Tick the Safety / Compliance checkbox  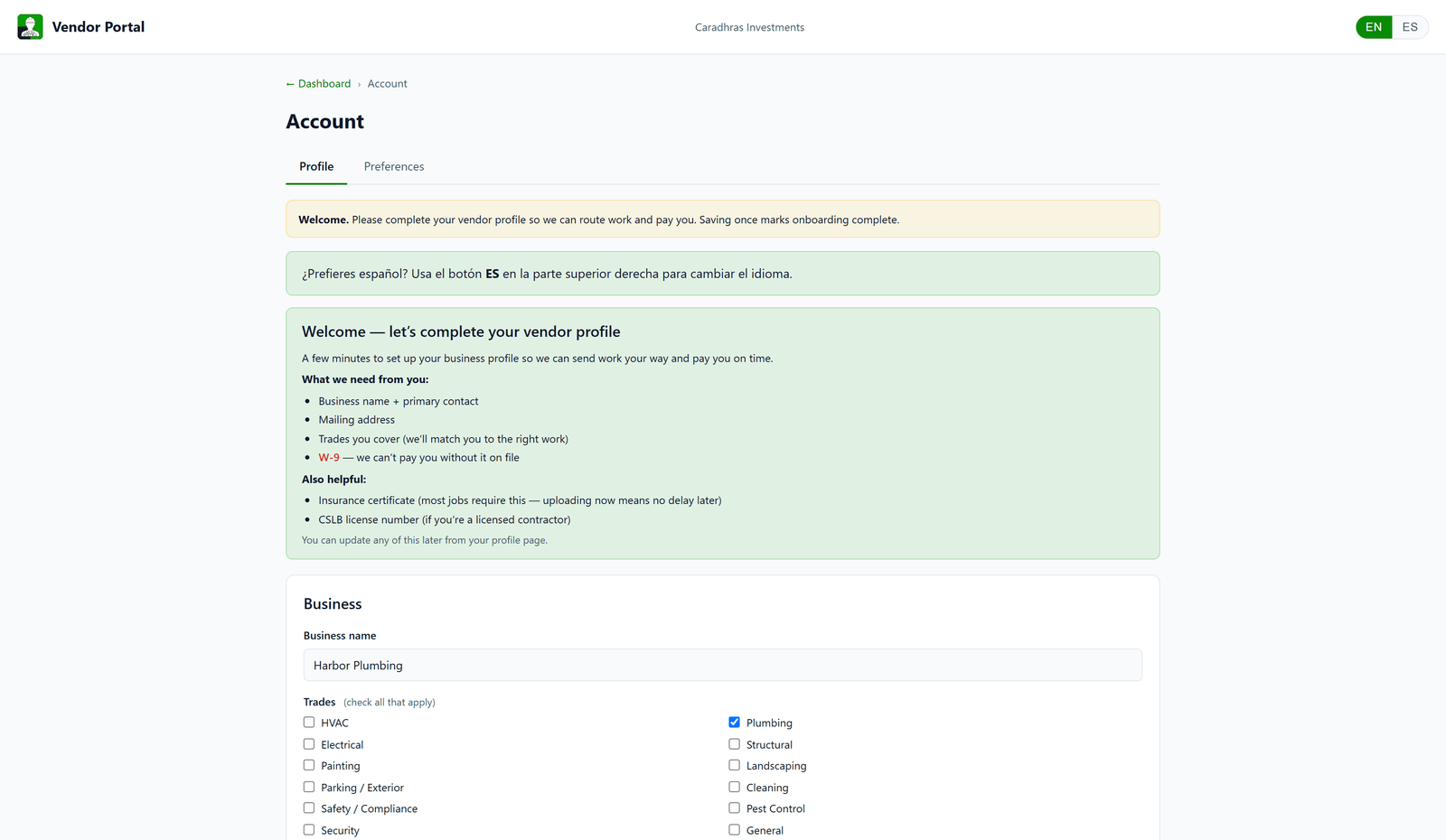point(309,808)
